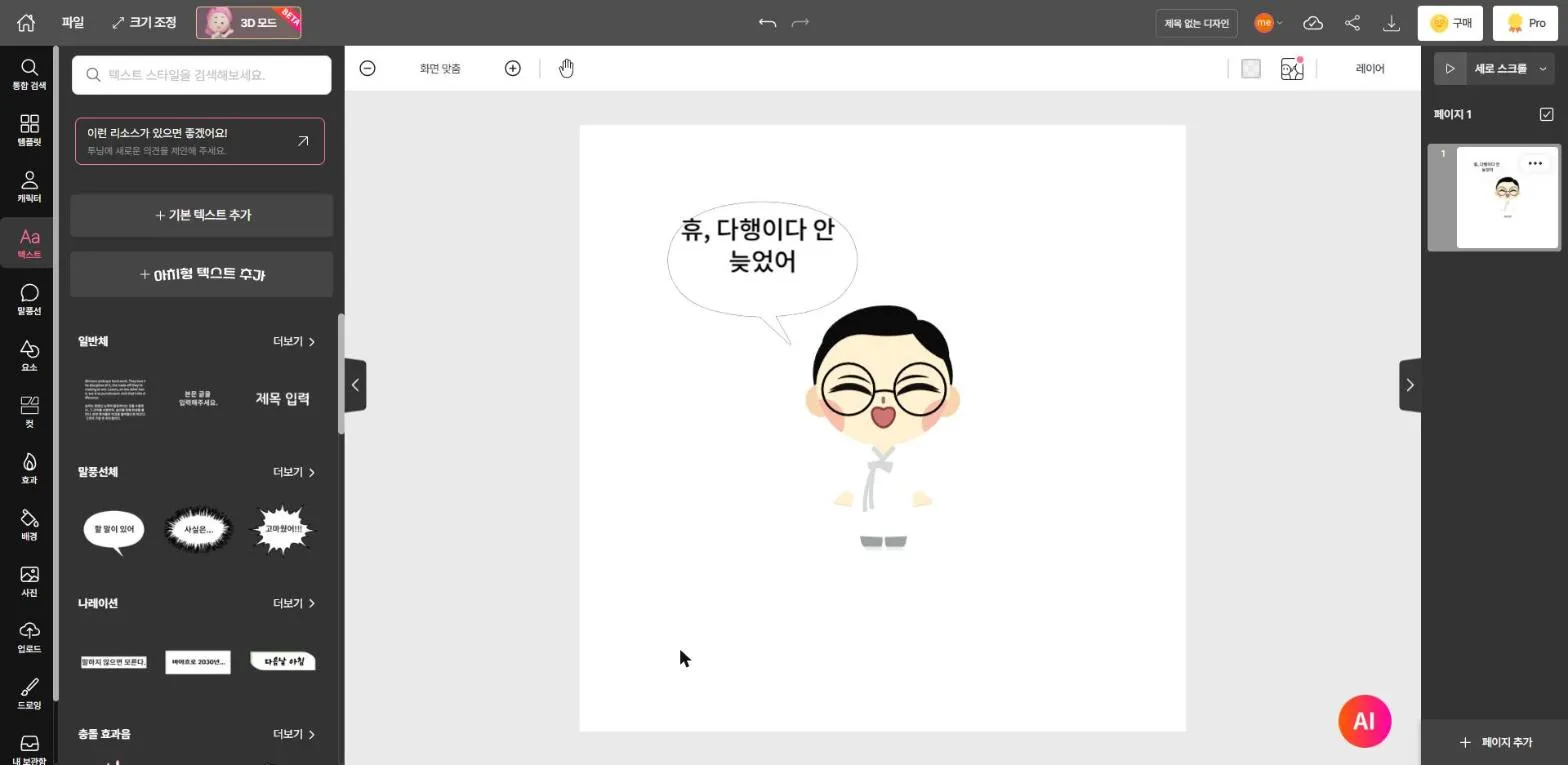This screenshot has height=765, width=1568.
Task: Open the share options icon
Action: (1352, 23)
